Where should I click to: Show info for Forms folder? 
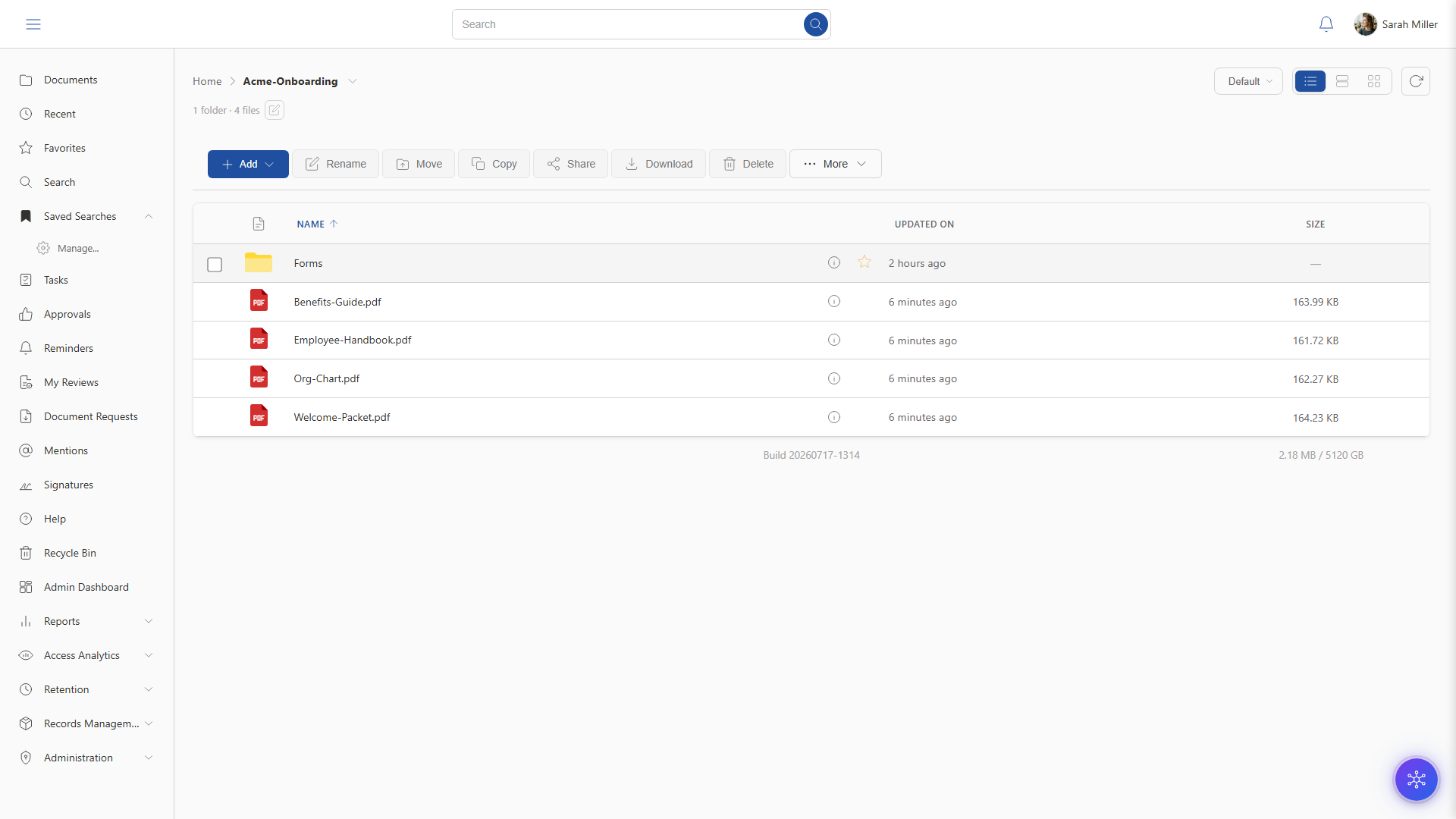pyautogui.click(x=833, y=262)
